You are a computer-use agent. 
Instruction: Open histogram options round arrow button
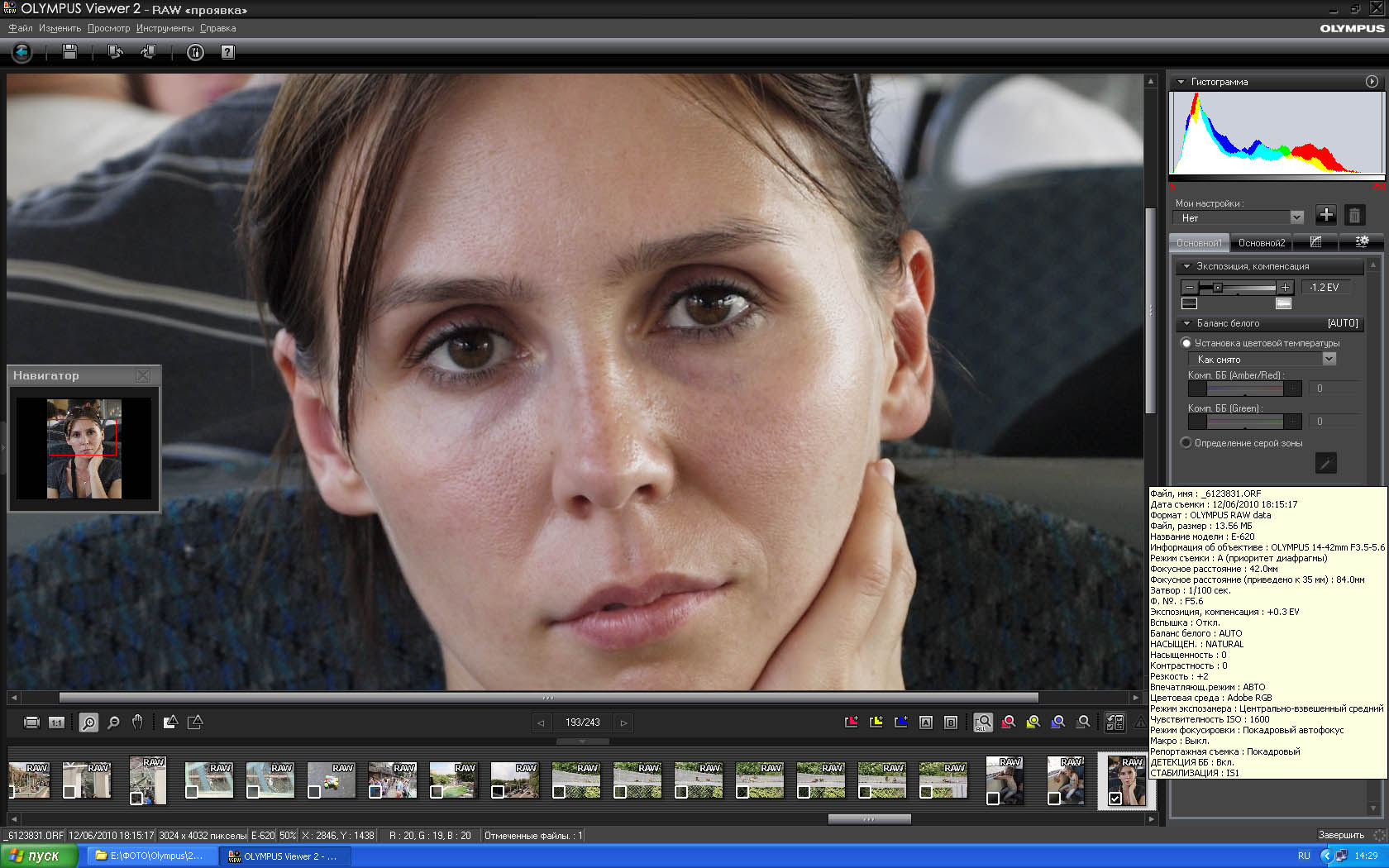1372,81
